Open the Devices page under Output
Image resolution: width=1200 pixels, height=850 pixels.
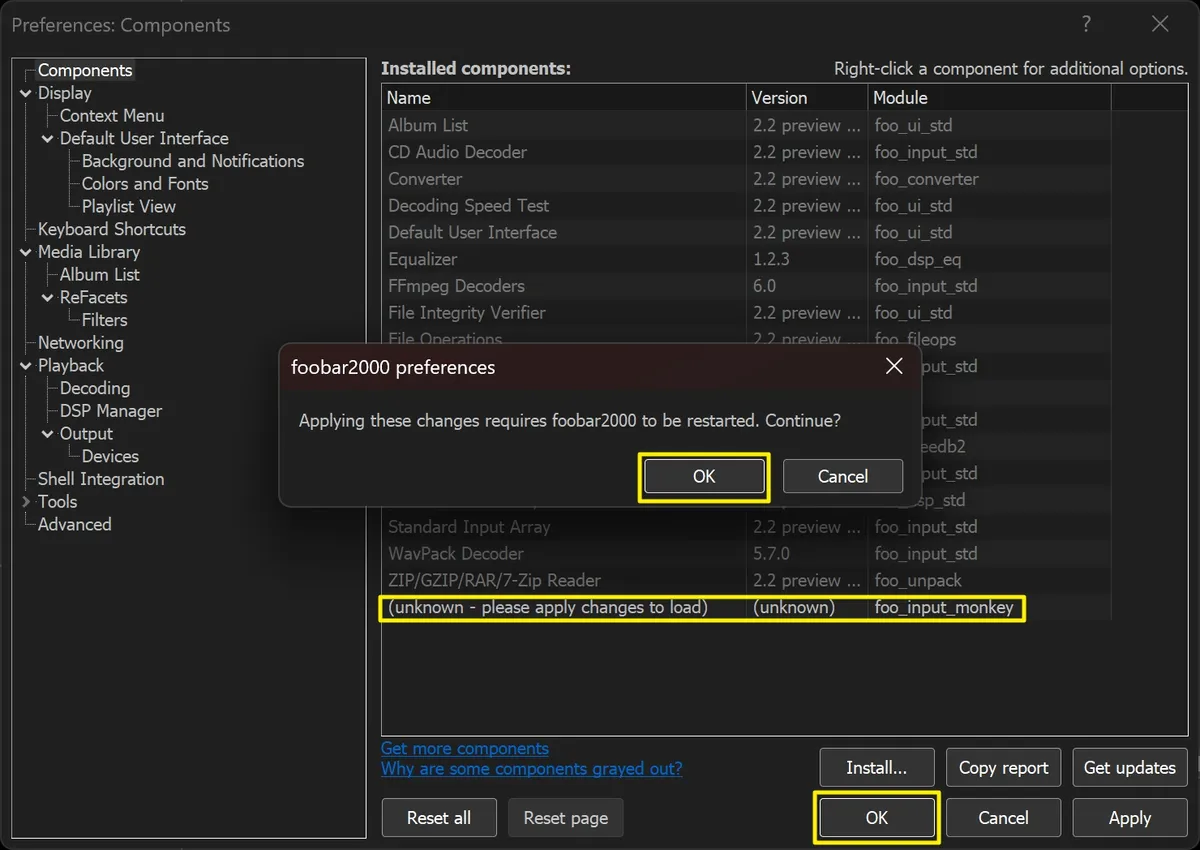[x=110, y=456]
